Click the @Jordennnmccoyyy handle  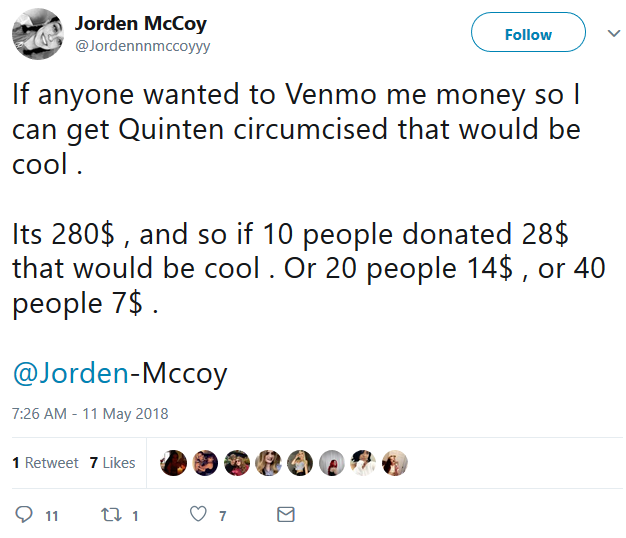(x=143, y=46)
